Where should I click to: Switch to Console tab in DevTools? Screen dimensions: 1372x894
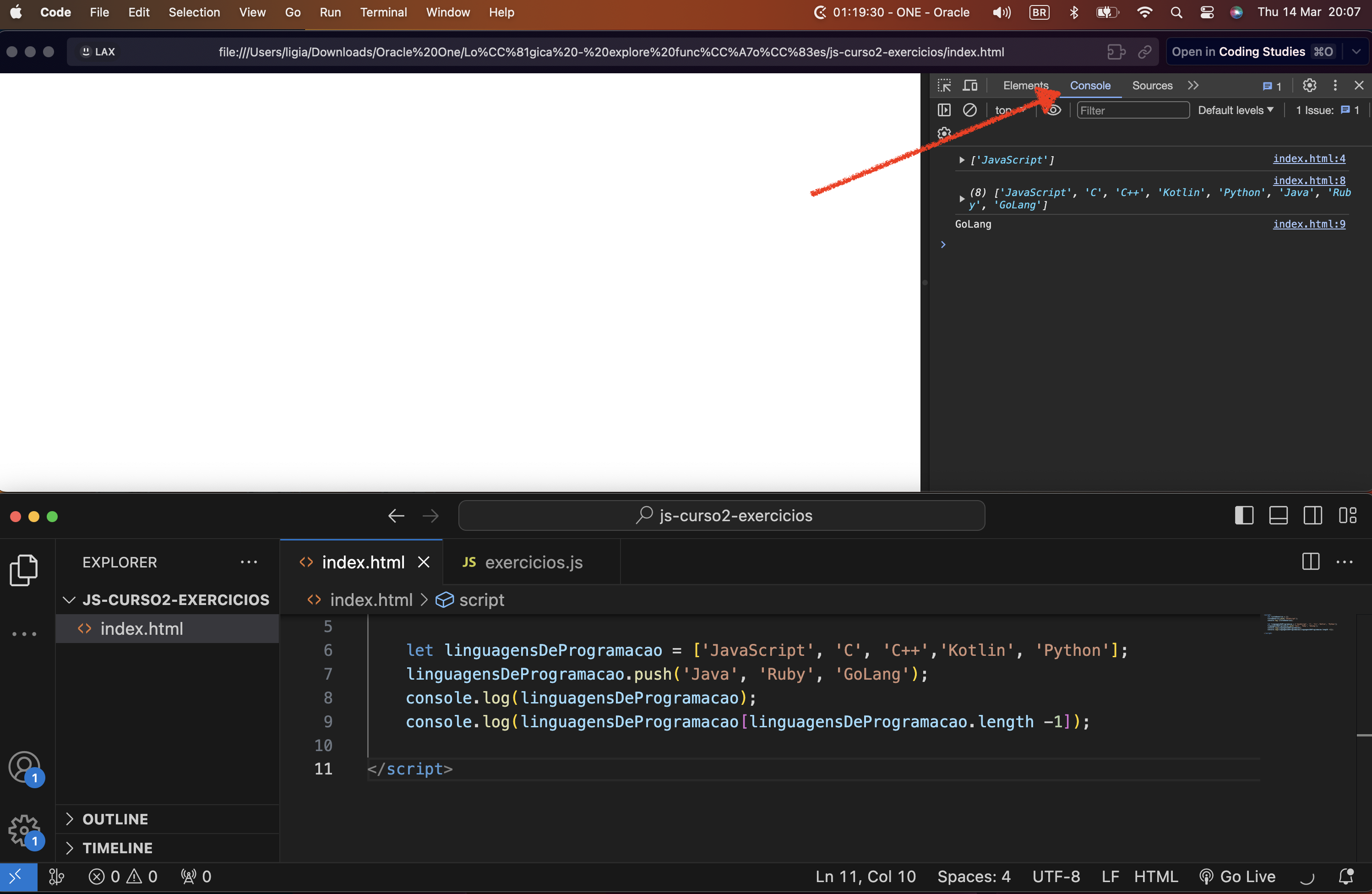[1090, 85]
